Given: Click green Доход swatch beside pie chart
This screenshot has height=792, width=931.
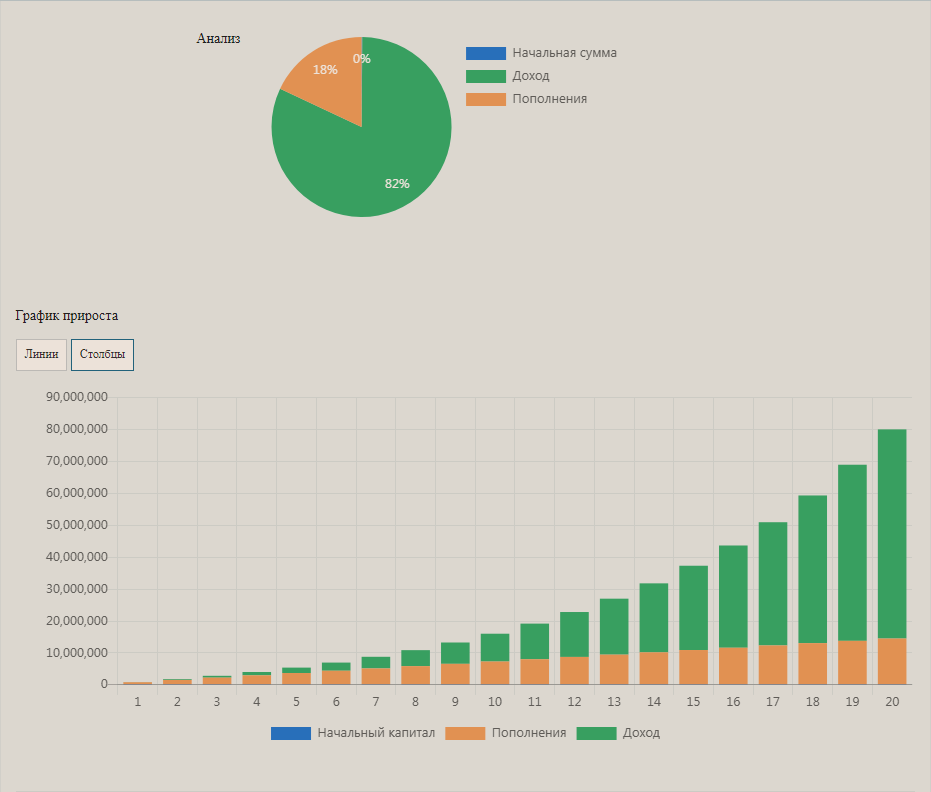Looking at the screenshot, I should (486, 76).
